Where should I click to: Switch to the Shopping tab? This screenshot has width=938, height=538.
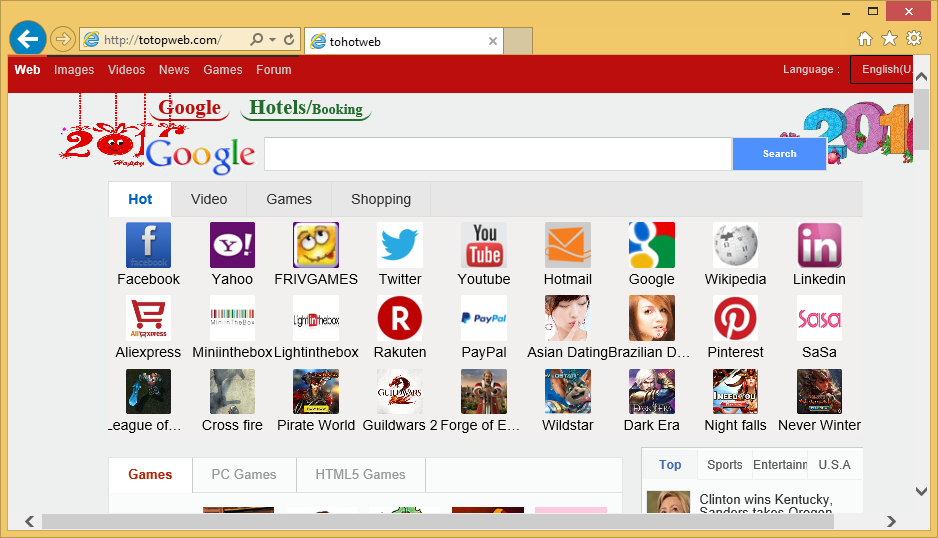pos(381,199)
